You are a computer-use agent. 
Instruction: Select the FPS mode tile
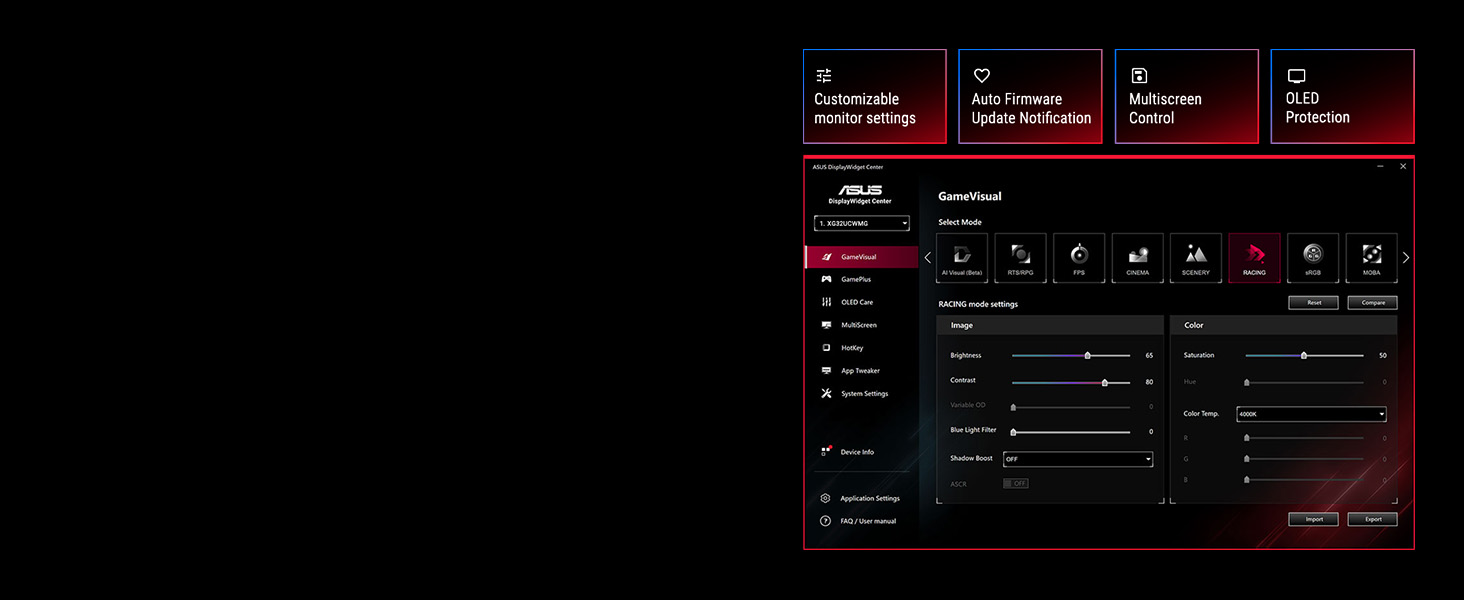coord(1079,258)
